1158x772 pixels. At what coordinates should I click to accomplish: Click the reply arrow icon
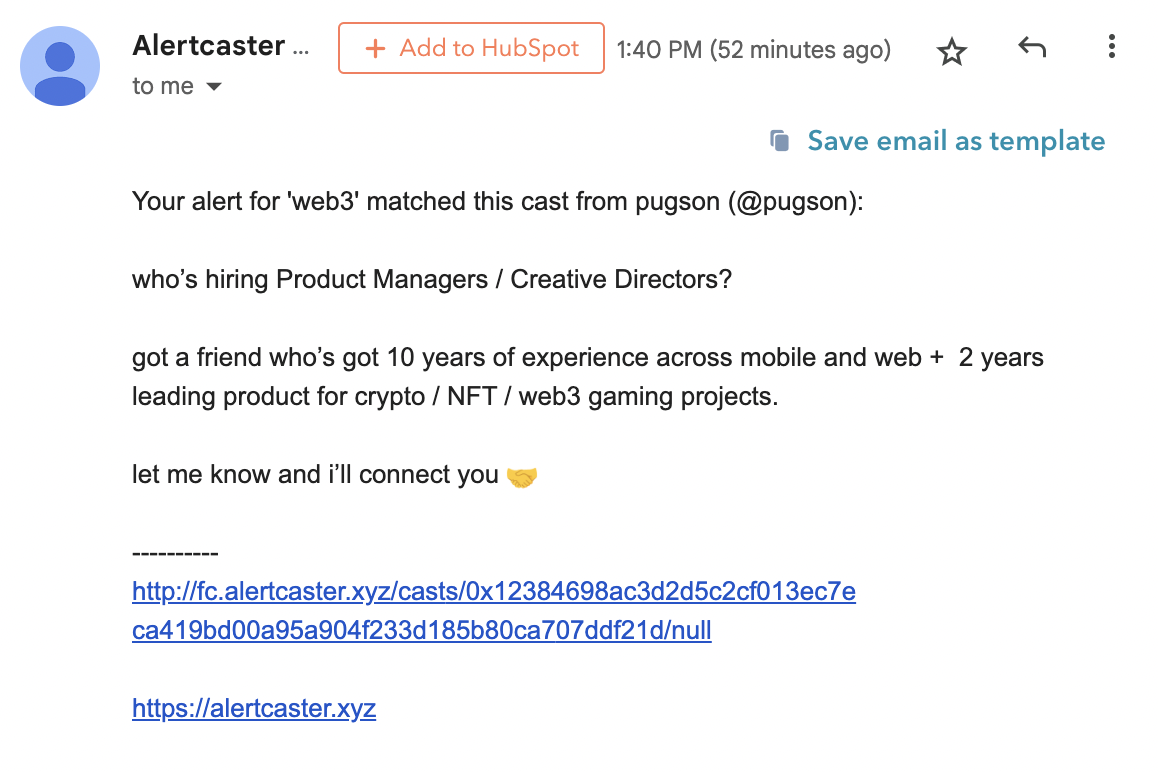(1031, 47)
